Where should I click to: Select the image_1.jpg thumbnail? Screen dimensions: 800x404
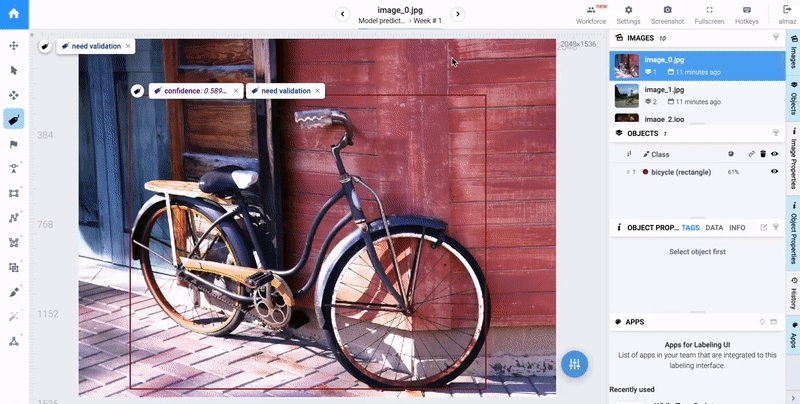tap(627, 95)
